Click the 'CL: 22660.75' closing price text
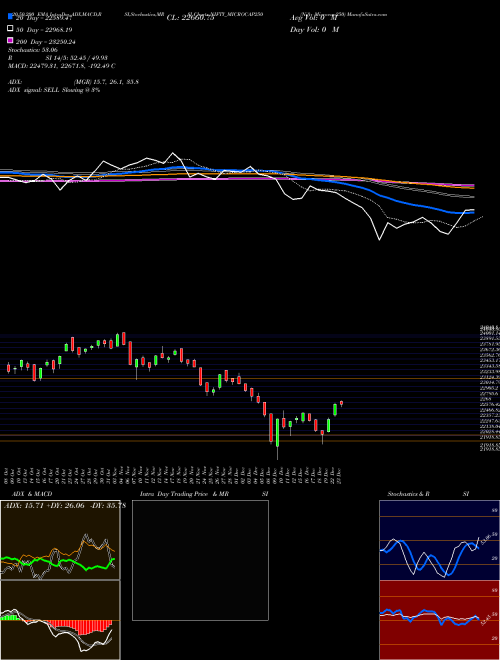500x660 pixels. (191, 18)
